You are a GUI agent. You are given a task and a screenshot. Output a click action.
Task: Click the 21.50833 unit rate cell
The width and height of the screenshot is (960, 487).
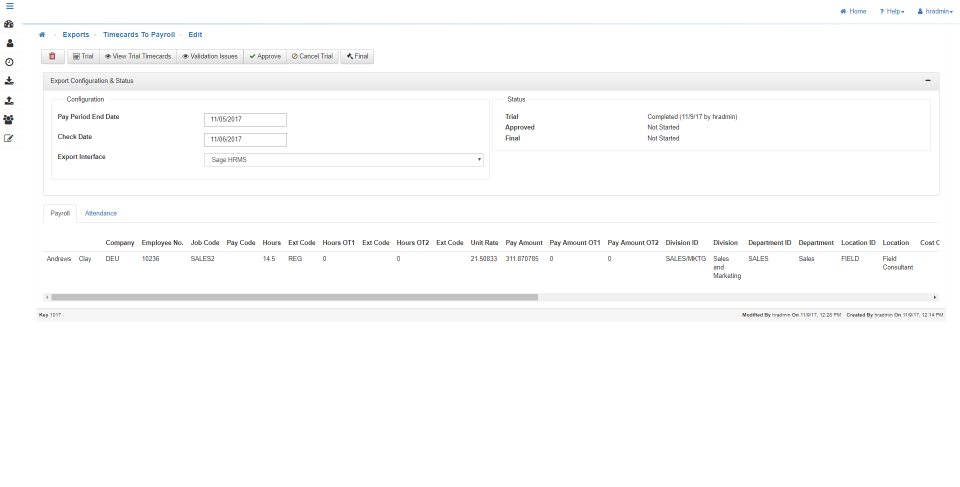pyautogui.click(x=484, y=259)
